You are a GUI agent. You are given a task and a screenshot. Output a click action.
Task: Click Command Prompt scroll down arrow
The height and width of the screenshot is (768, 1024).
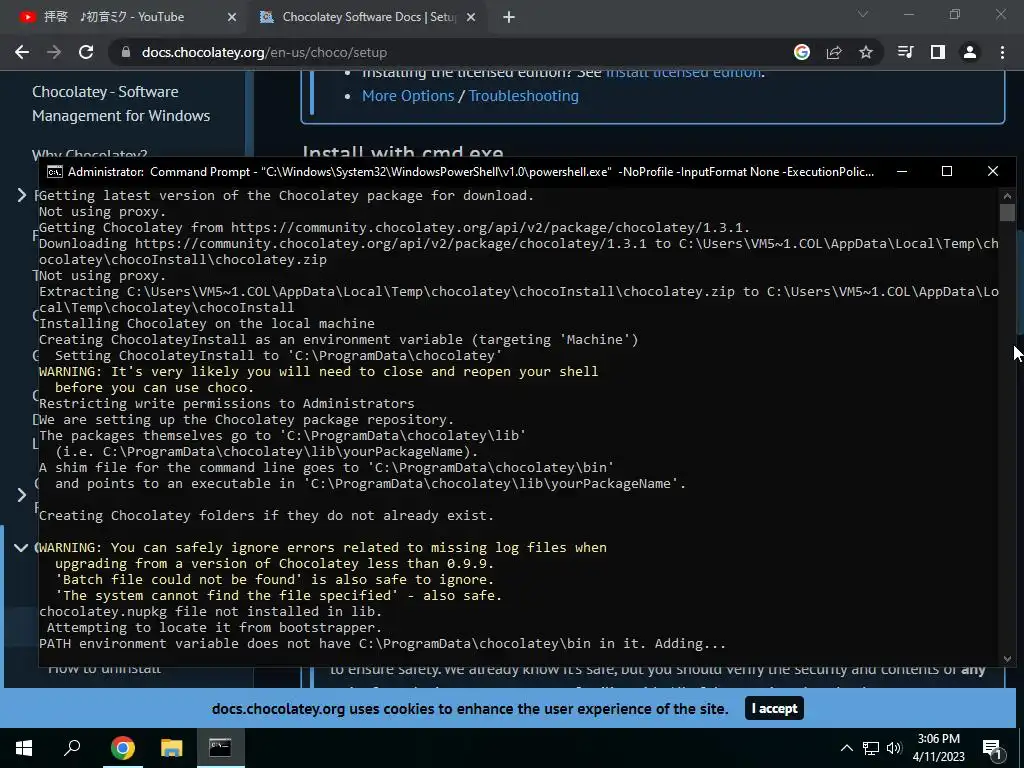(x=1007, y=658)
